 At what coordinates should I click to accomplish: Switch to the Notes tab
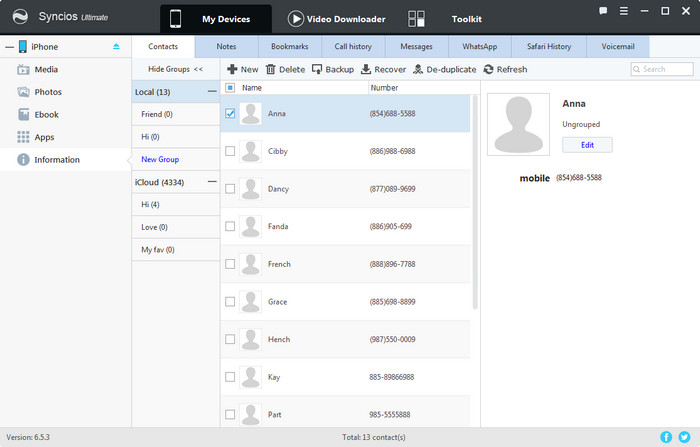[226, 46]
